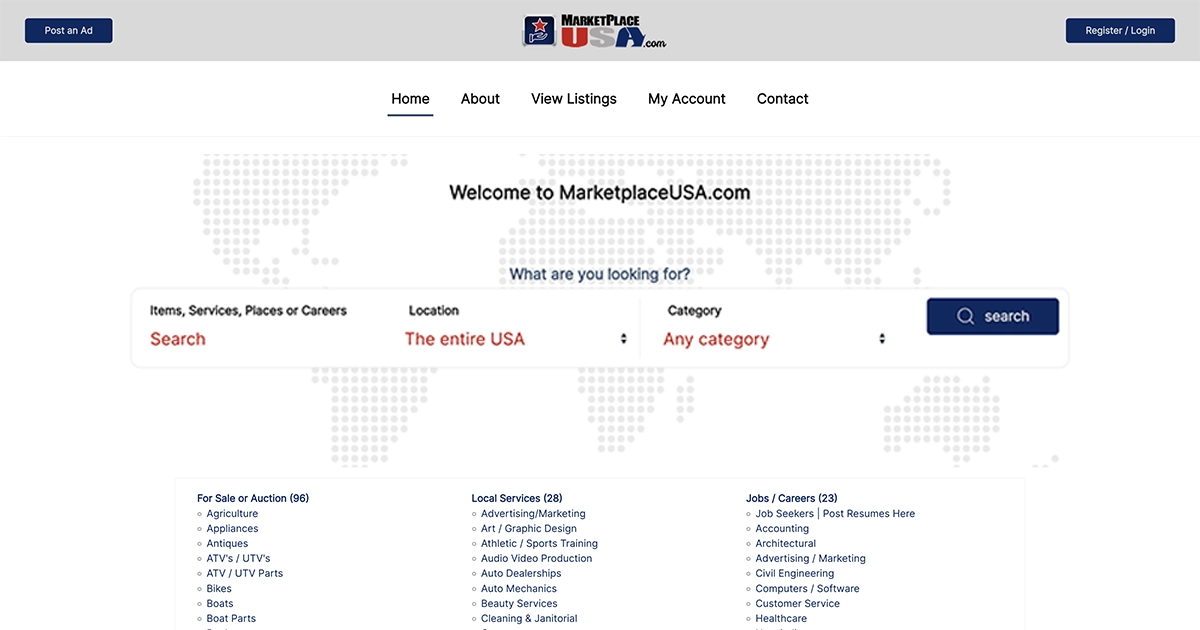This screenshot has width=1200, height=630.
Task: Open the Contact page
Action: (783, 99)
